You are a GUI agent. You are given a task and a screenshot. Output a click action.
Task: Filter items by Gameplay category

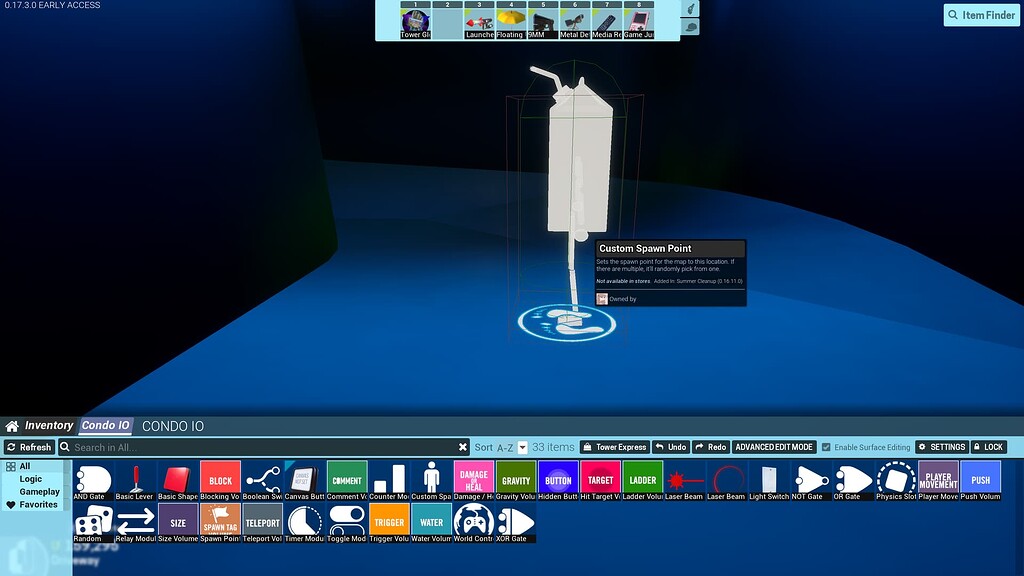tap(39, 492)
